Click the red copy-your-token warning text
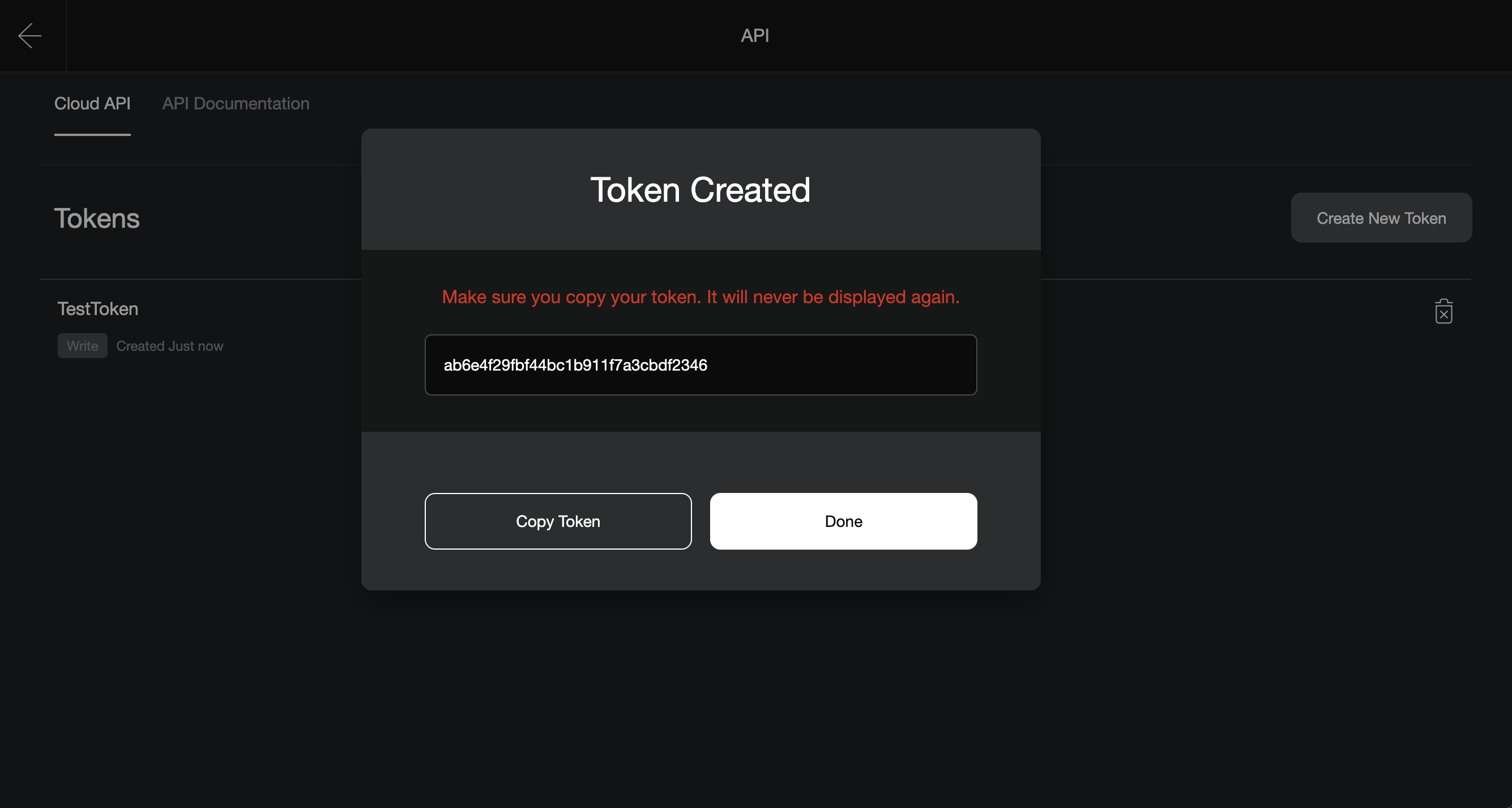The height and width of the screenshot is (808, 1512). point(701,297)
